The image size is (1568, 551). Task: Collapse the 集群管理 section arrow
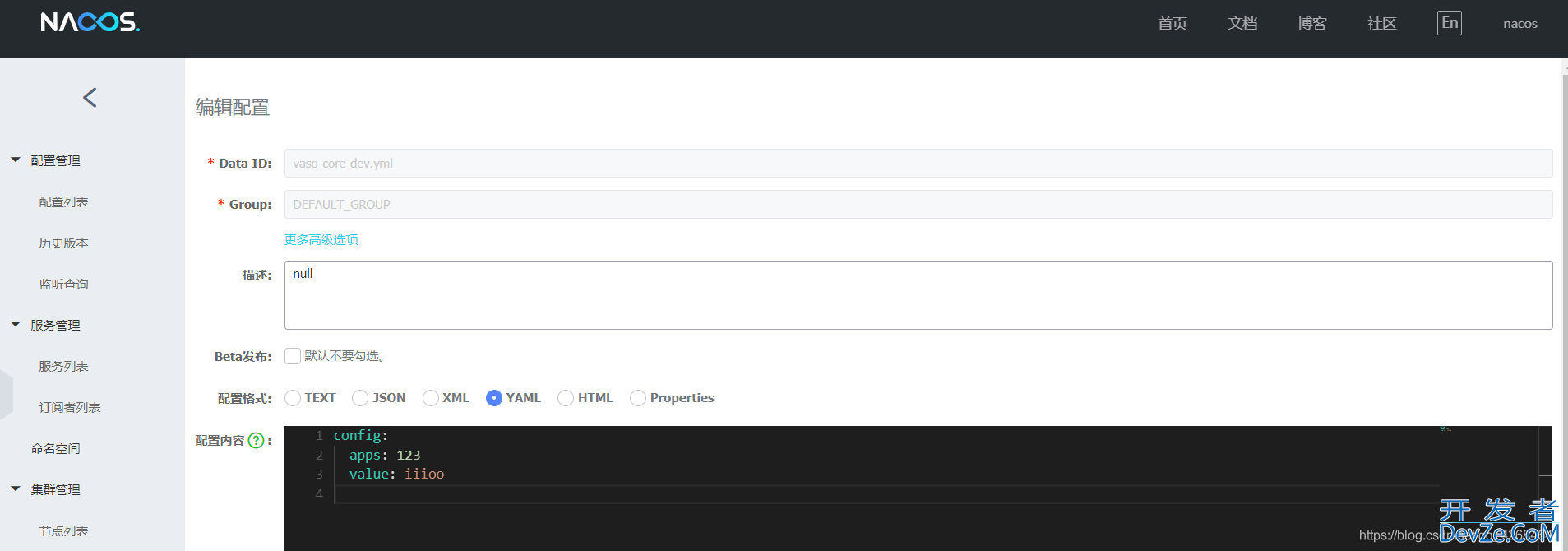click(15, 489)
